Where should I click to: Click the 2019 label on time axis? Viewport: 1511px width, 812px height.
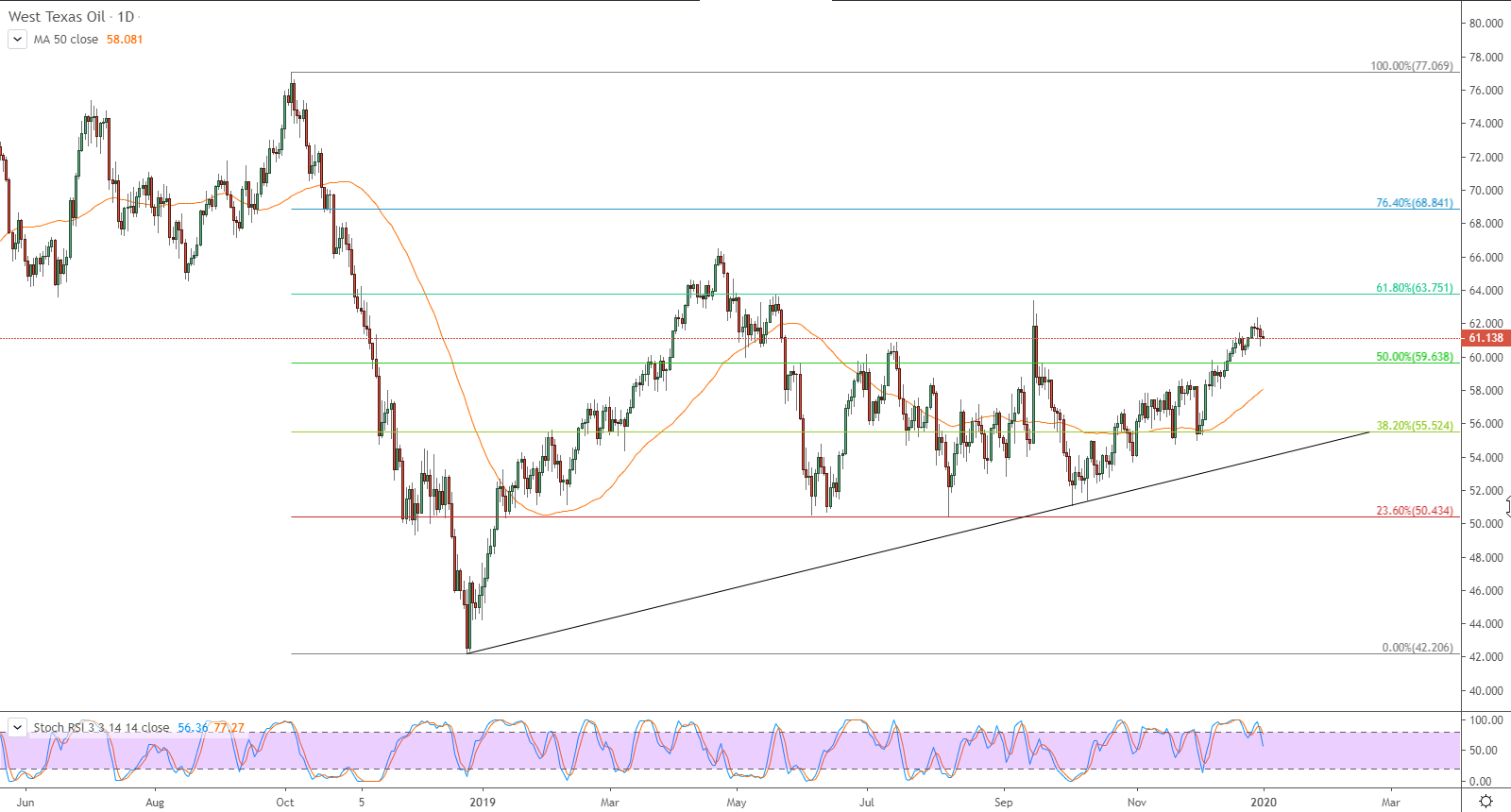tap(483, 803)
